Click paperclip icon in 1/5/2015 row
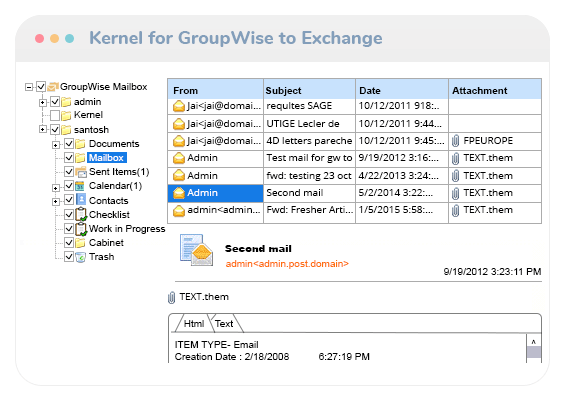The image size is (565, 401). tap(455, 210)
